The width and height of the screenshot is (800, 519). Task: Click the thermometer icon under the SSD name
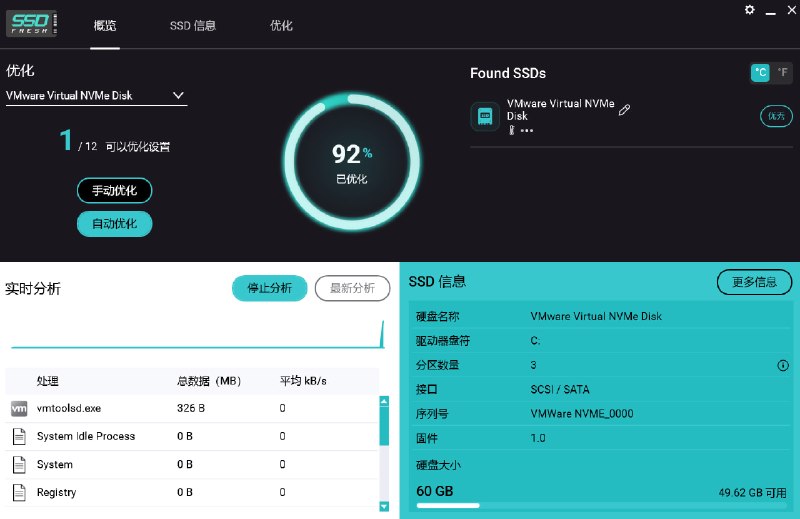pyautogui.click(x=511, y=130)
